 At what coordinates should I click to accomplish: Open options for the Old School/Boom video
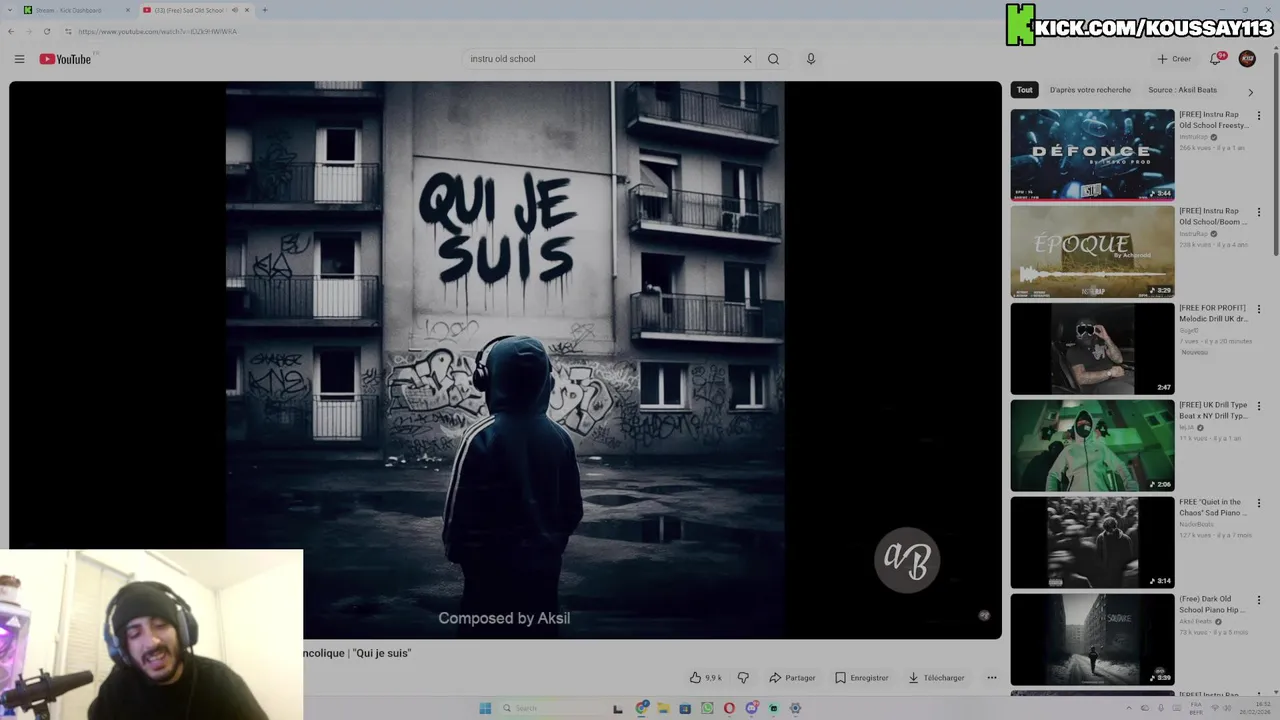click(x=1259, y=213)
